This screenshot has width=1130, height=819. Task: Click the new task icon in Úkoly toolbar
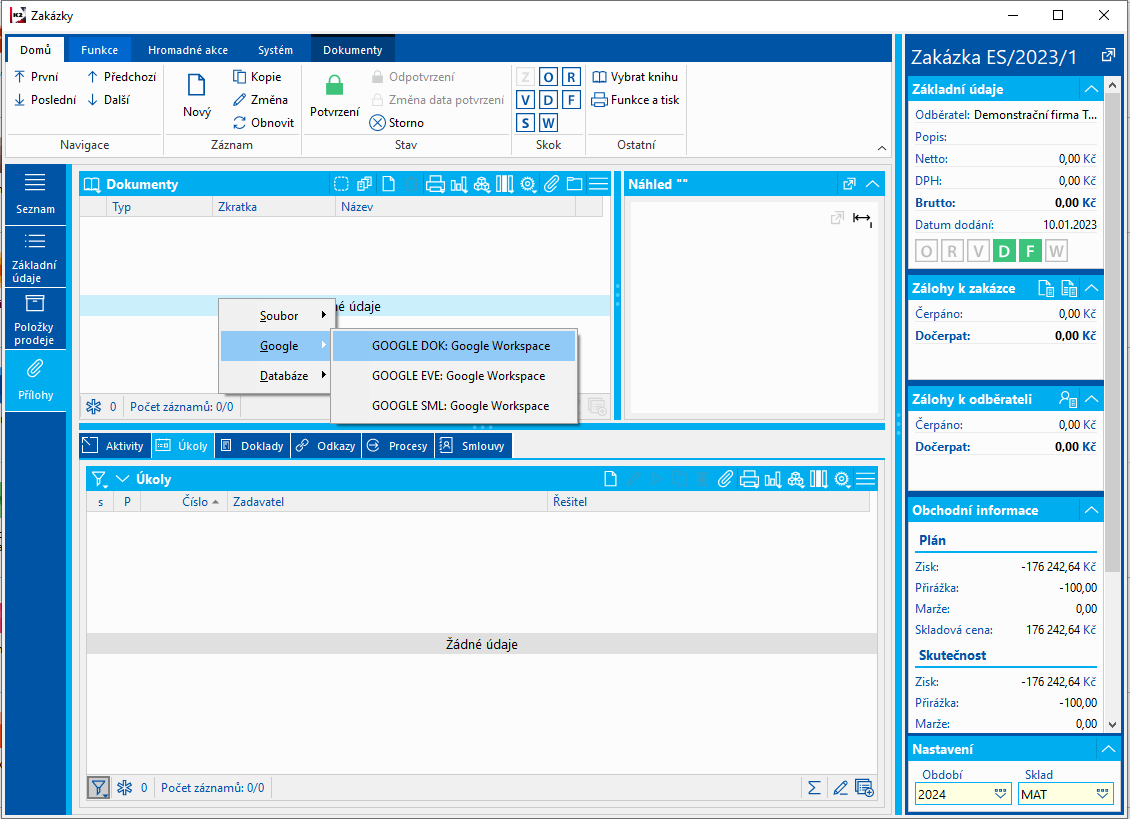(610, 479)
